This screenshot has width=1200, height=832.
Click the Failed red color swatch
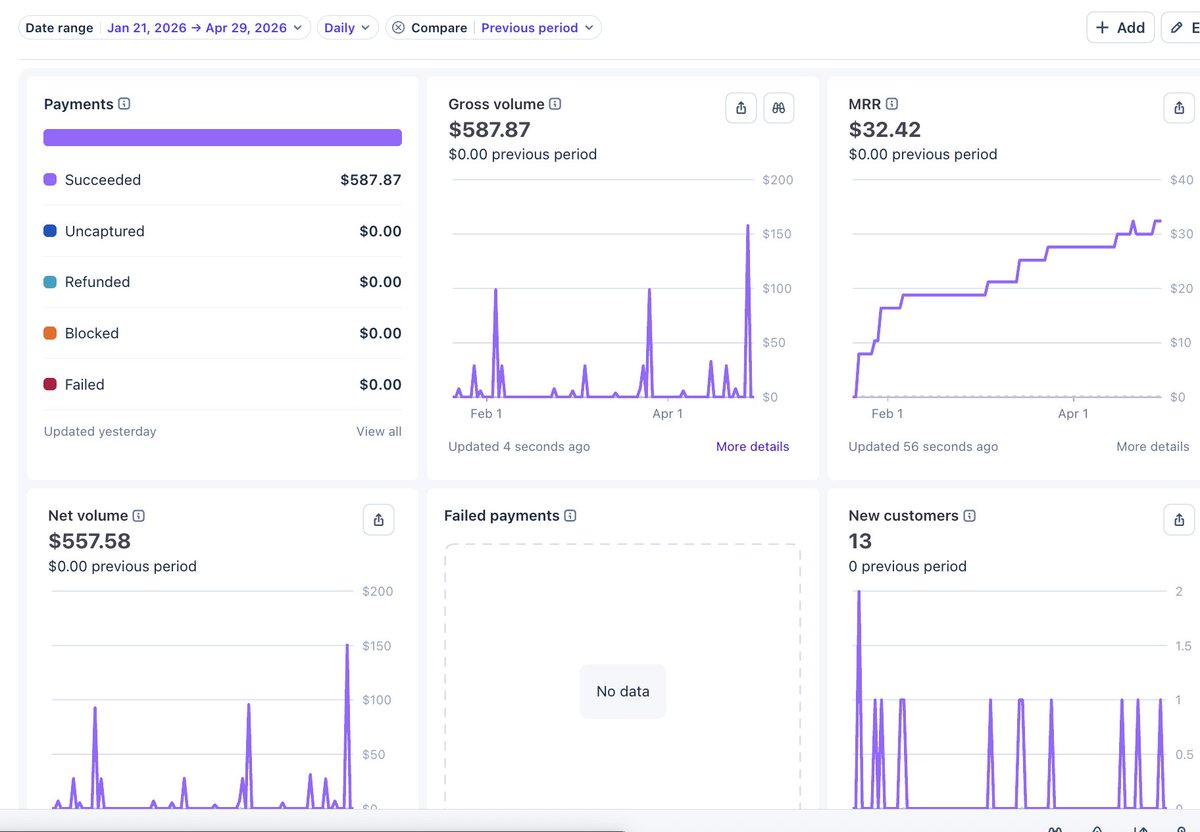[50, 384]
